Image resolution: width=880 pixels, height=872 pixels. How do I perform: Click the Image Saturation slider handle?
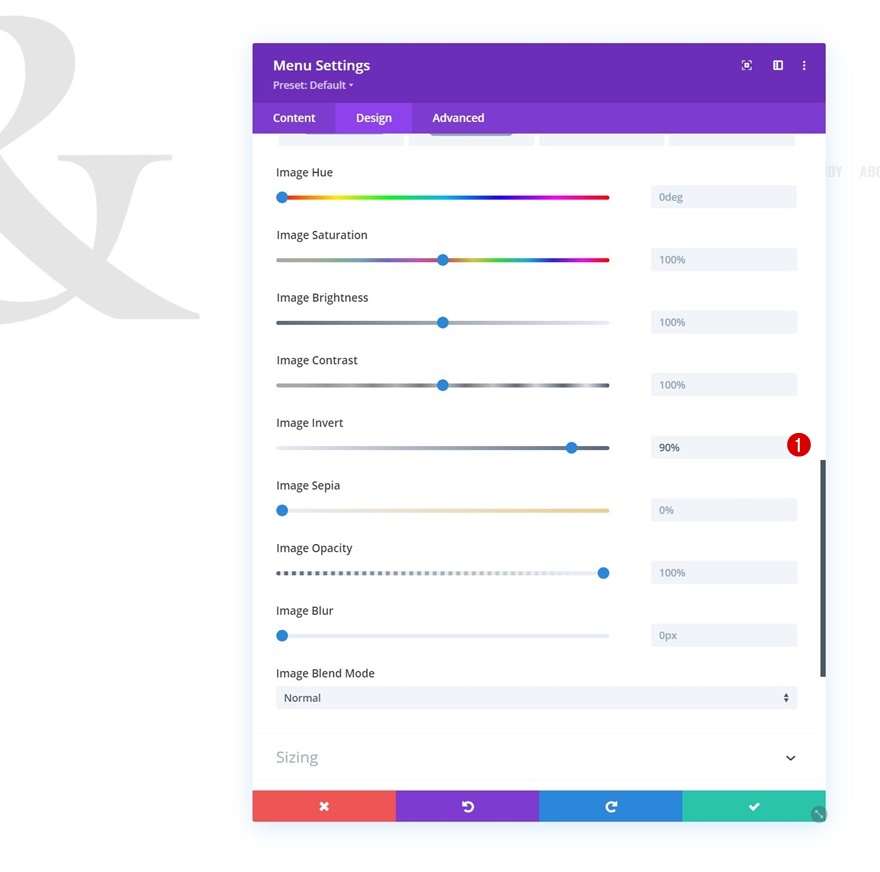pyautogui.click(x=443, y=260)
